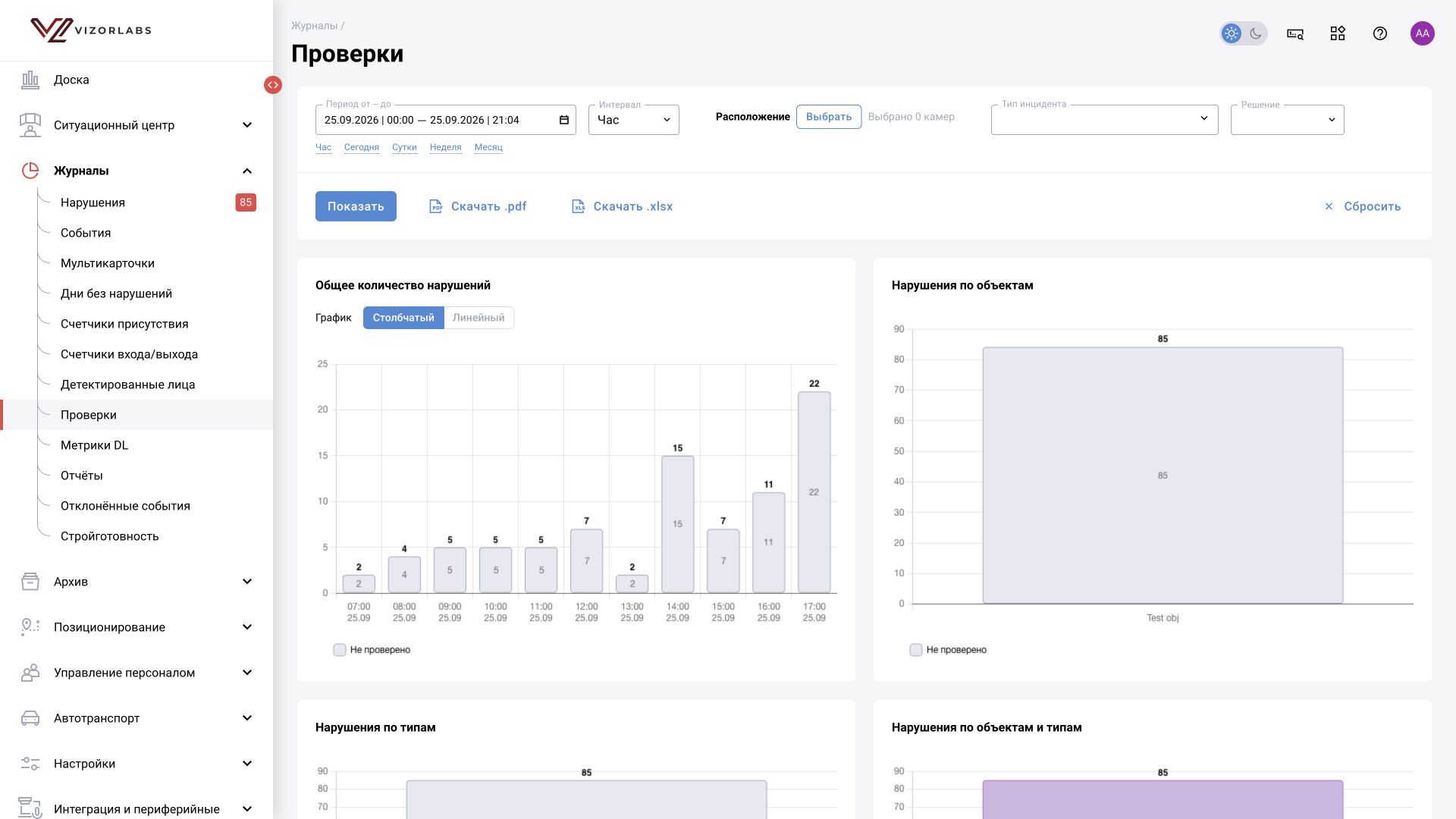Click the Журналы breadcrumb

[x=315, y=26]
